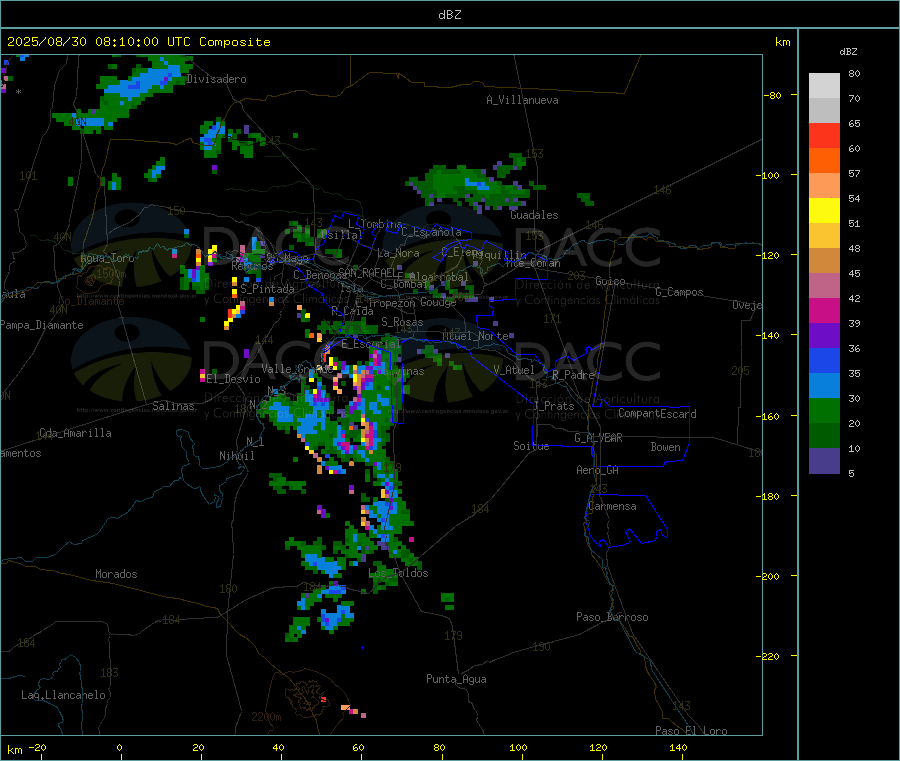The height and width of the screenshot is (761, 900).
Task: Click the Aero_GA location label
Action: coord(598,470)
